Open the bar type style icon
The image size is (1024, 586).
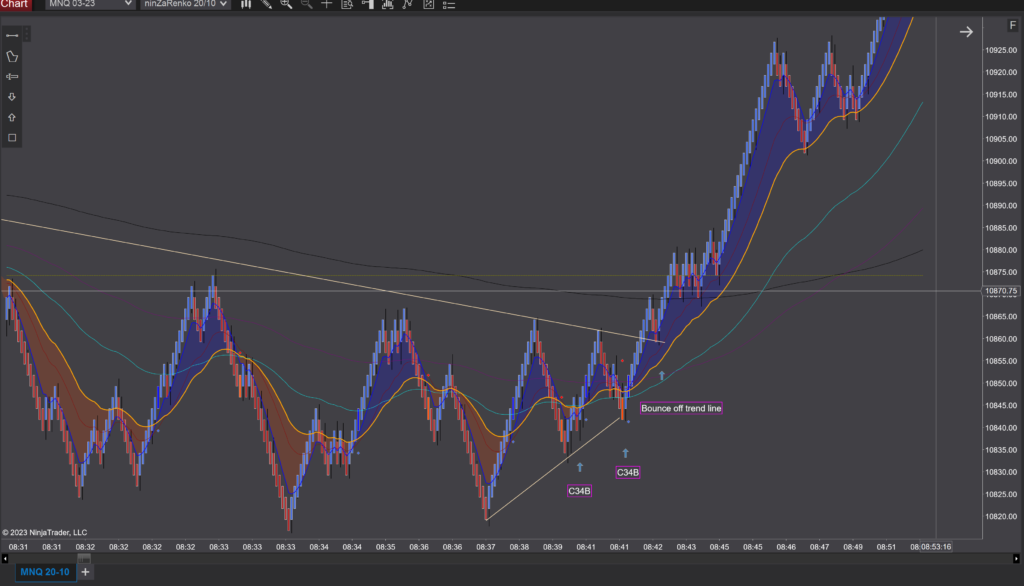[246, 6]
